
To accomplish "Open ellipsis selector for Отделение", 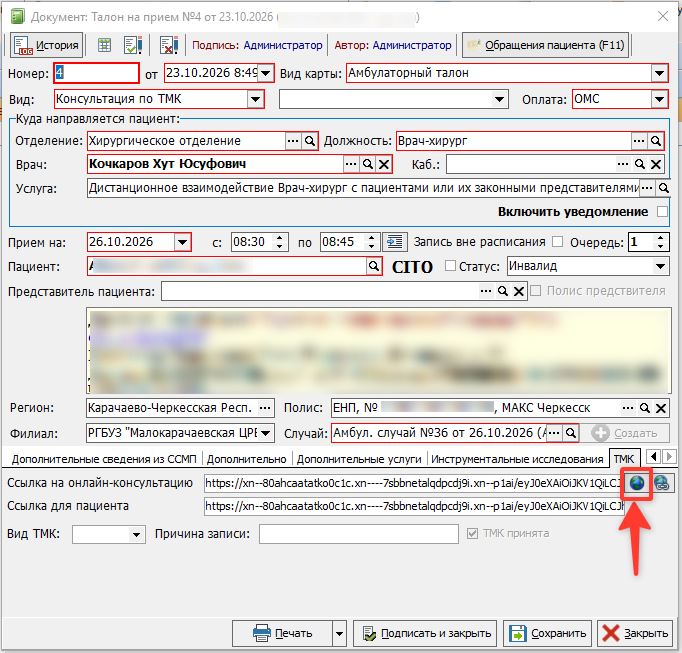I will coord(293,141).
